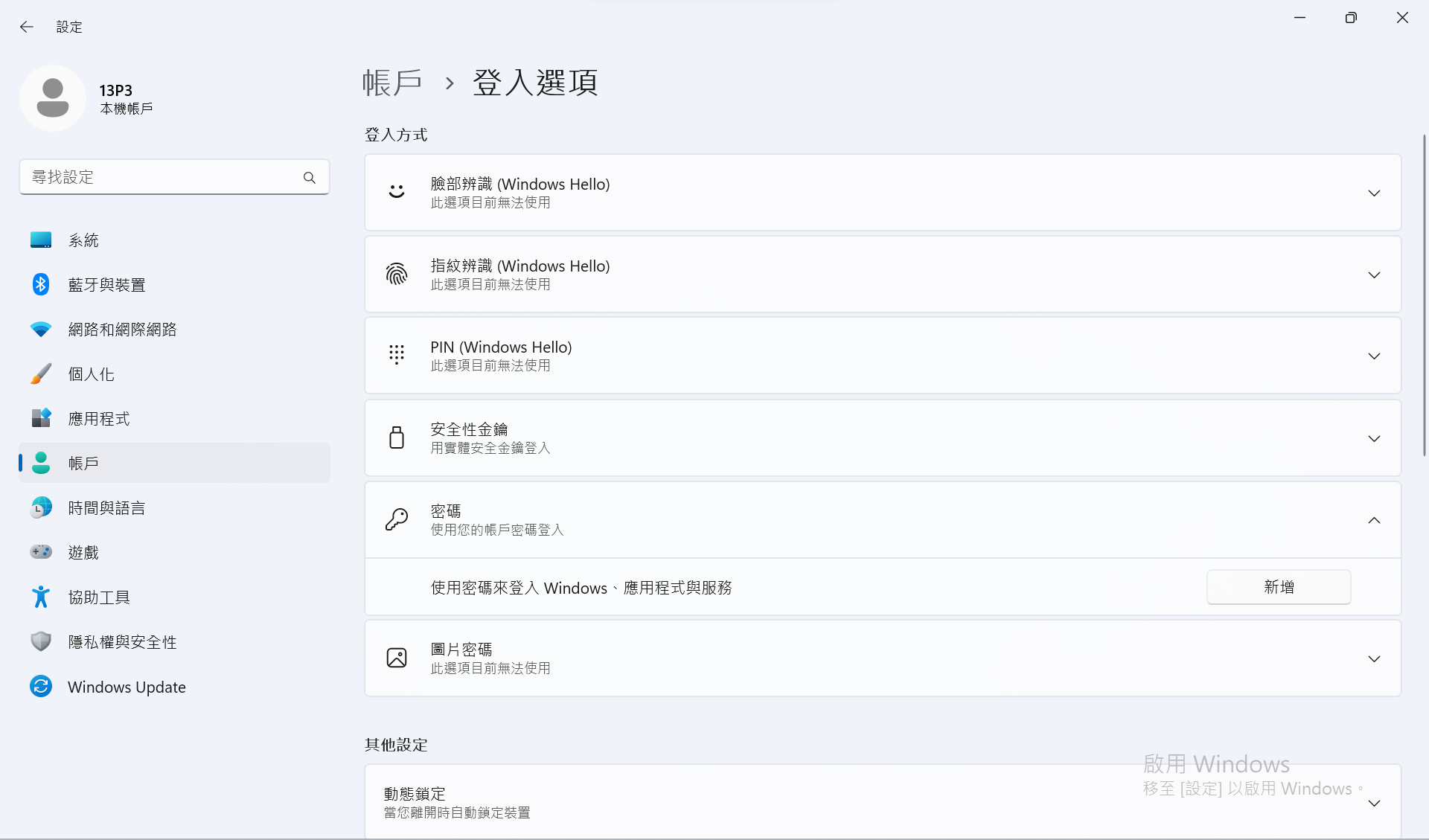Click the face recognition smiley icon
The image size is (1429, 840).
click(x=397, y=192)
